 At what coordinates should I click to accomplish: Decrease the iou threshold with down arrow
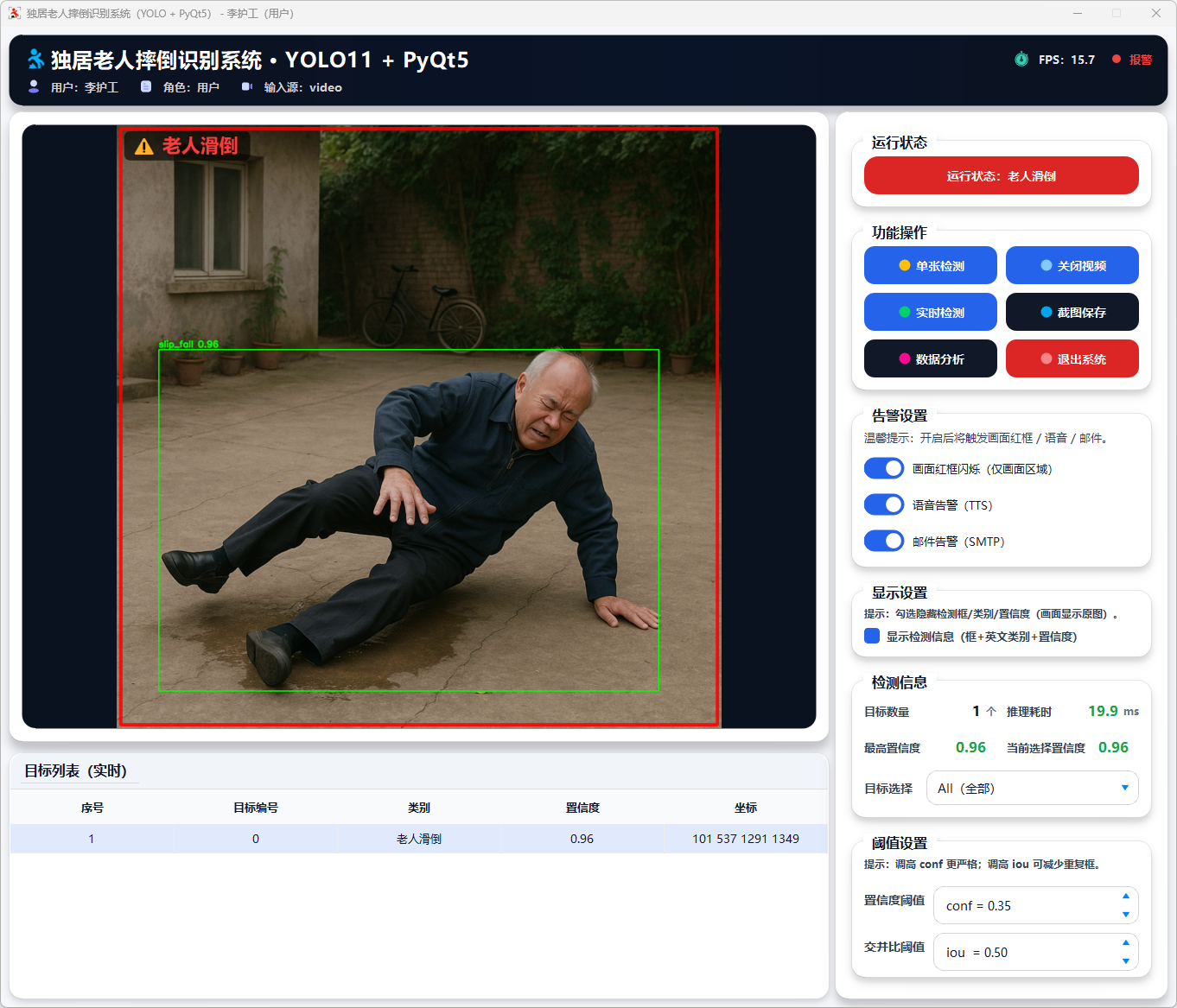tap(1125, 960)
